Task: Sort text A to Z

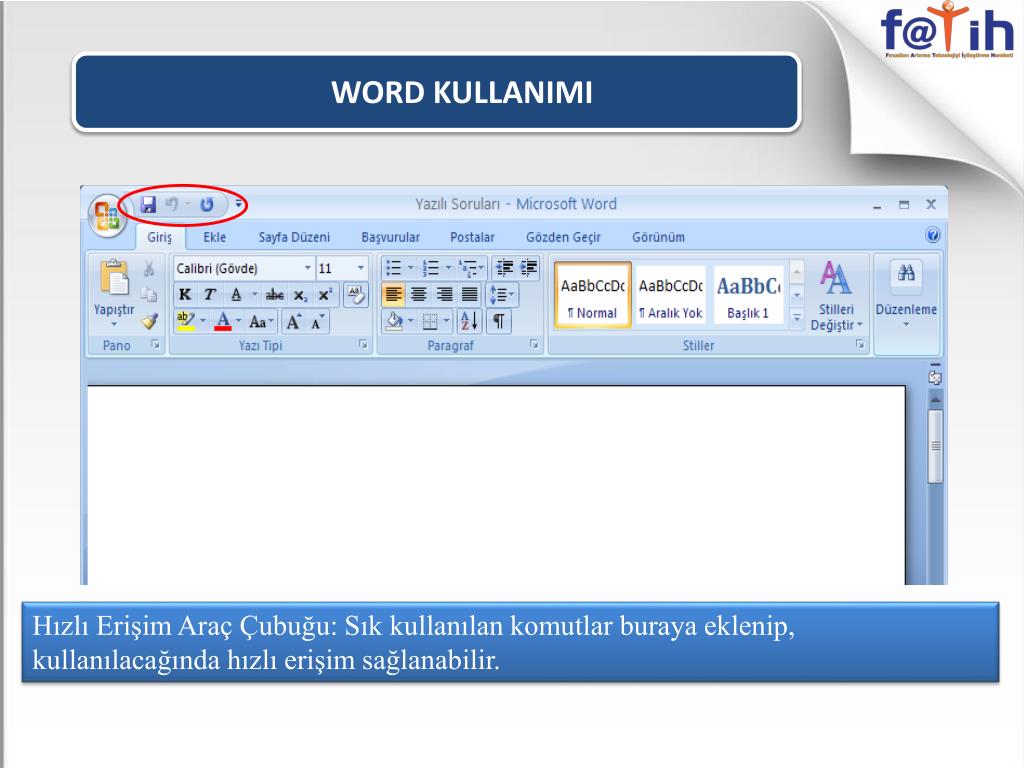Action: tap(470, 321)
